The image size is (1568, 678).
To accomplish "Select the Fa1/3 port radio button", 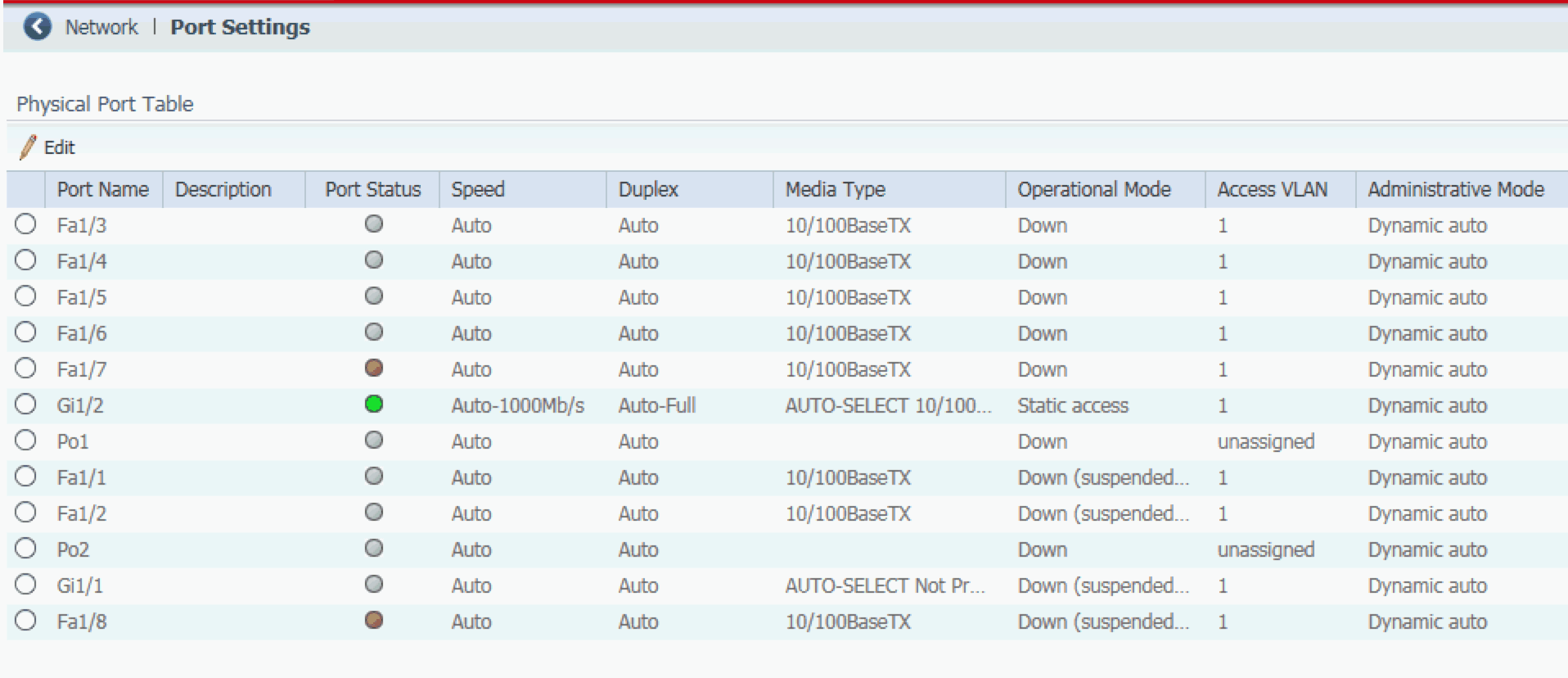I will tap(25, 224).
